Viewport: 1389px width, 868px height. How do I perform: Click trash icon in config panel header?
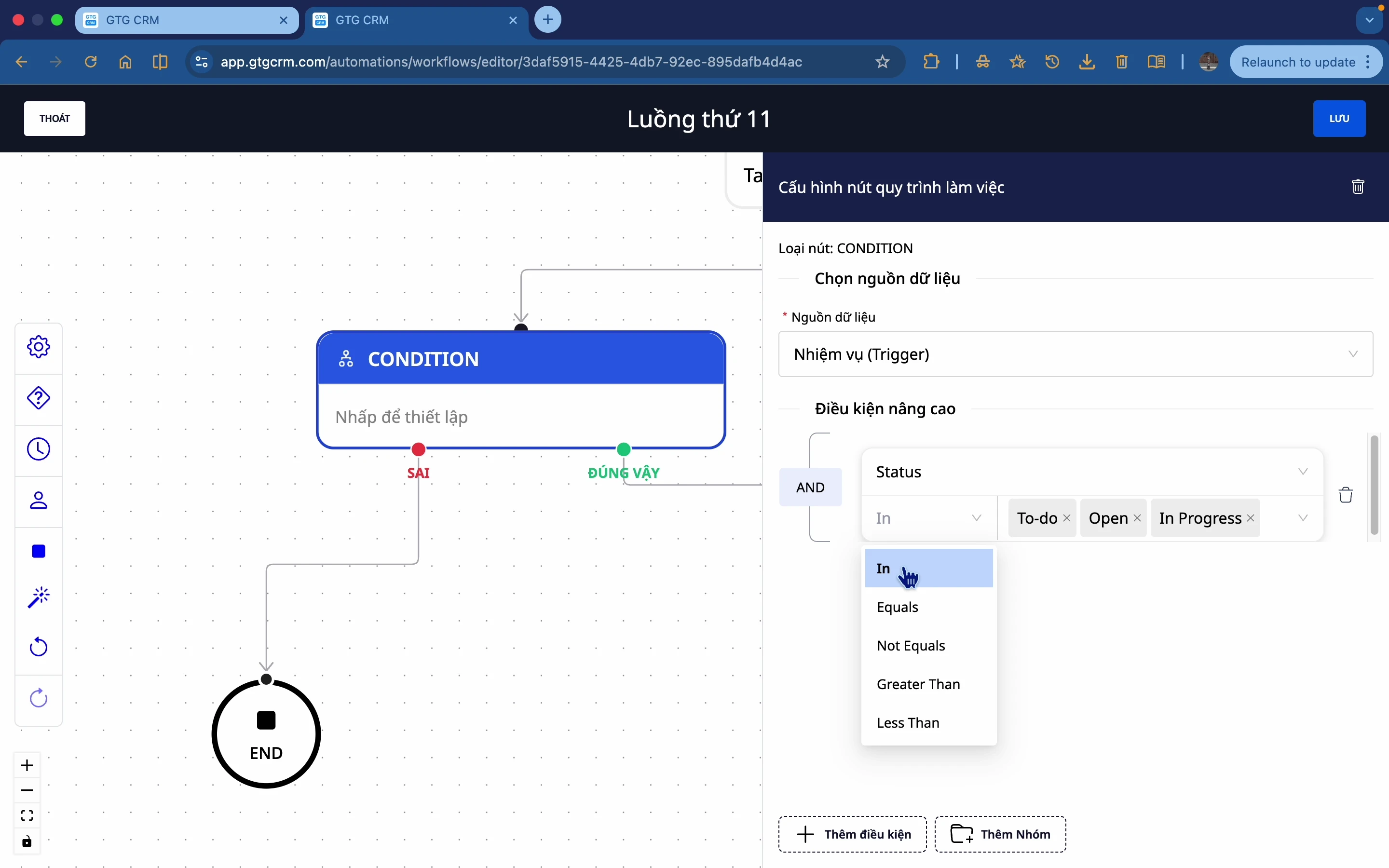[1358, 187]
